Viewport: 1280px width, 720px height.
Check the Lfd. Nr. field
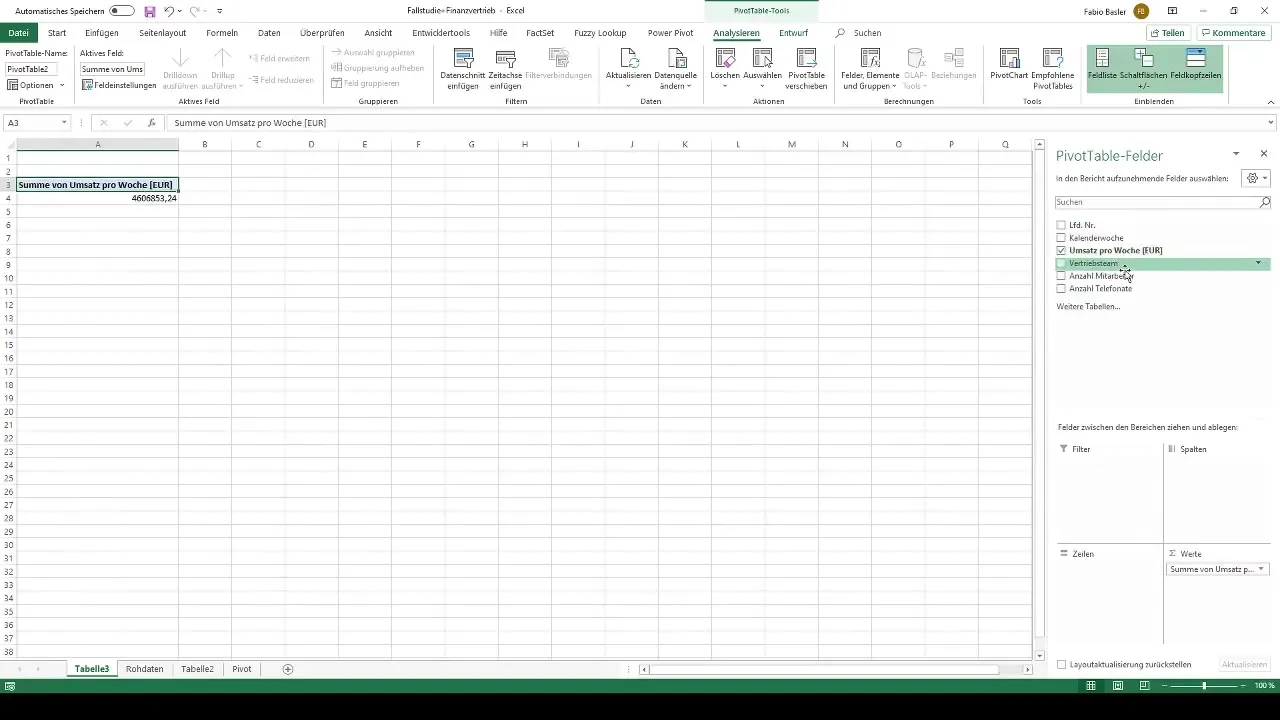point(1062,225)
